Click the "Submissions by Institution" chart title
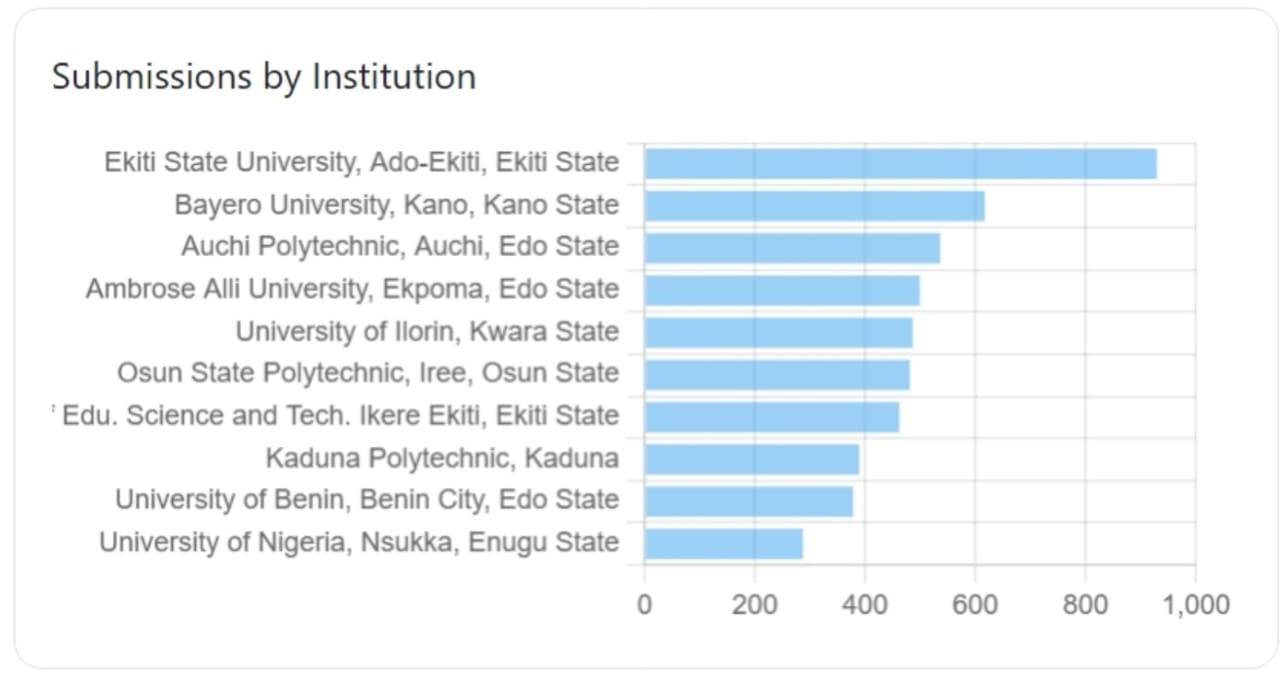Image resolution: width=1280 pixels, height=680 pixels. pos(264,77)
